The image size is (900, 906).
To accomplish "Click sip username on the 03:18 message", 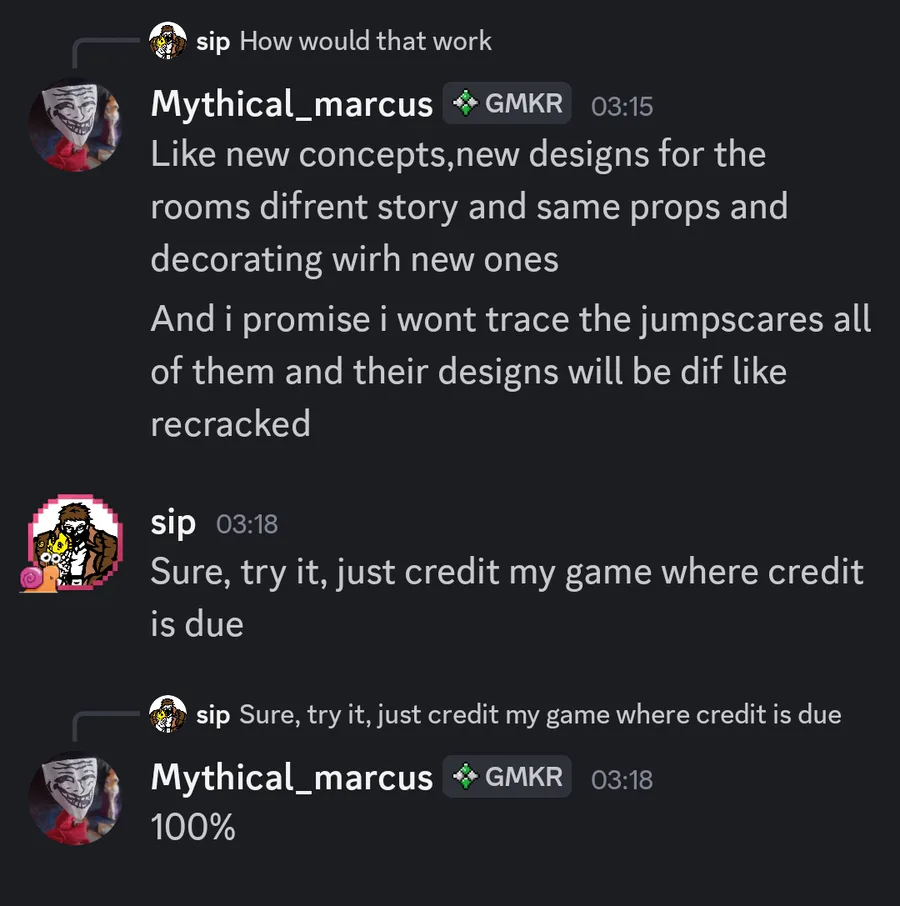I will 173,523.
